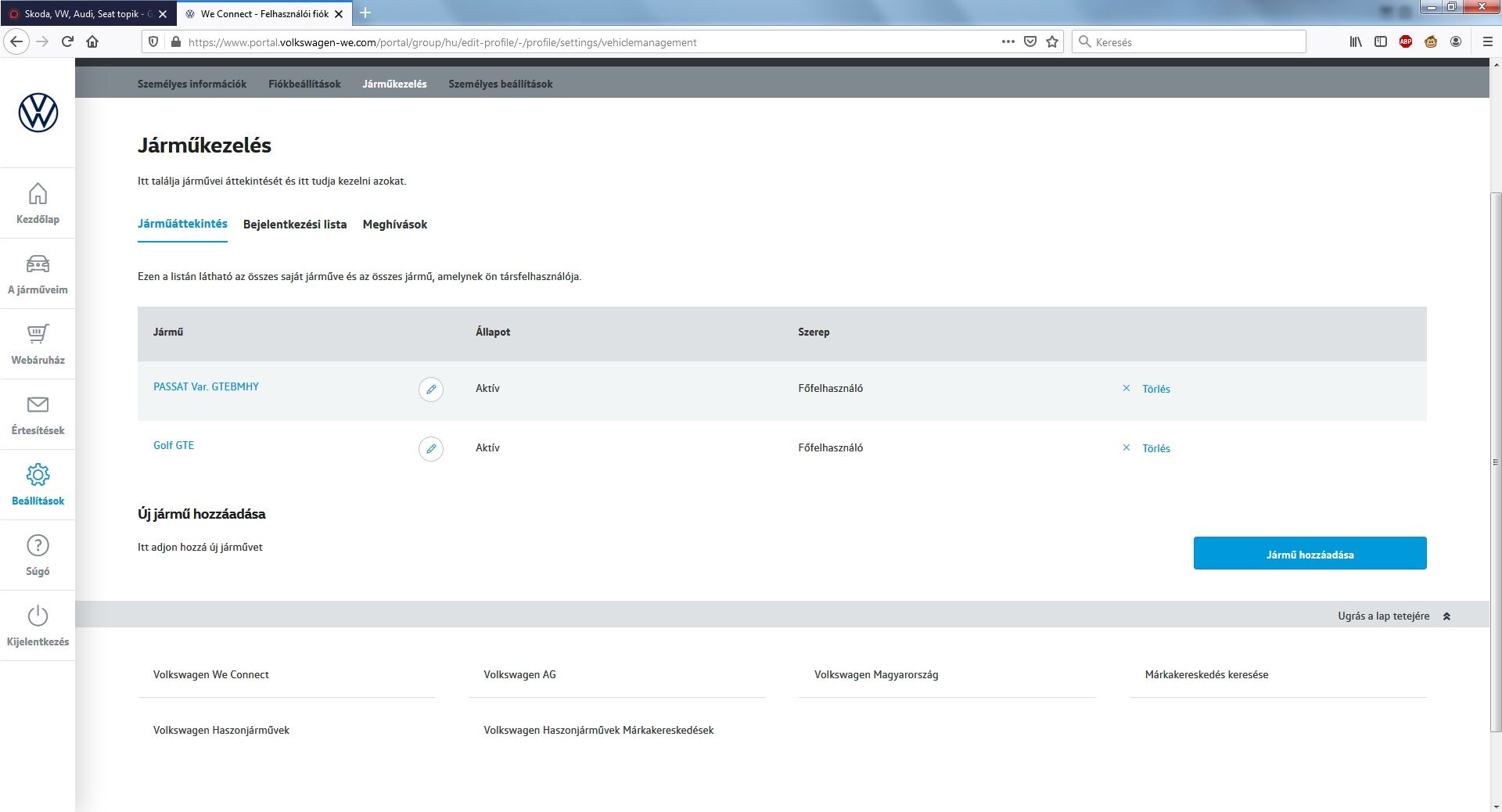Click Törlés for PASSAT Var. GTEBMHY
Image resolution: width=1502 pixels, height=812 pixels.
pyautogui.click(x=1156, y=389)
